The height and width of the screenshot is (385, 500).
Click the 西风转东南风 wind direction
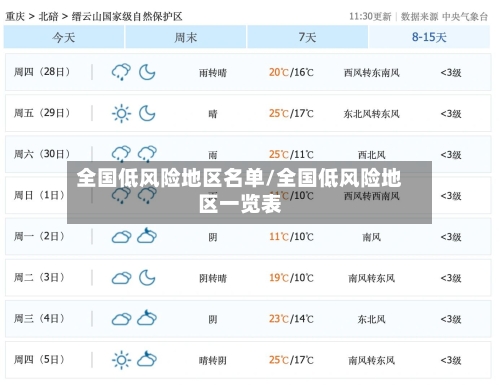point(372,73)
